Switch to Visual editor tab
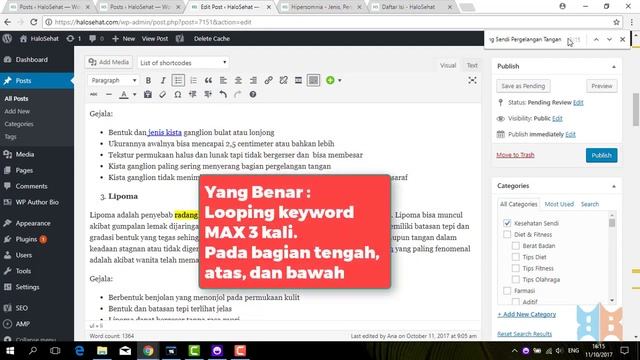Screen dimensions: 640x360 click(448, 65)
